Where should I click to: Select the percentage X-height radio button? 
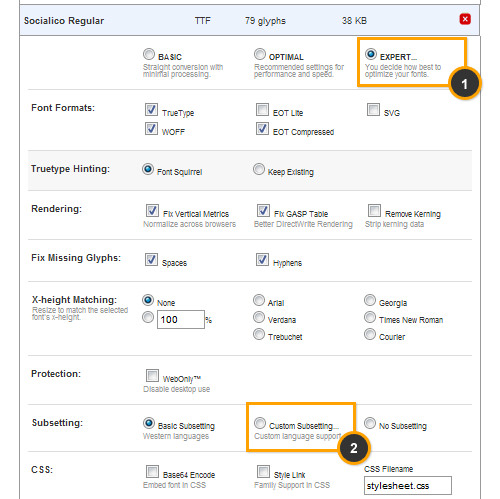[148, 317]
